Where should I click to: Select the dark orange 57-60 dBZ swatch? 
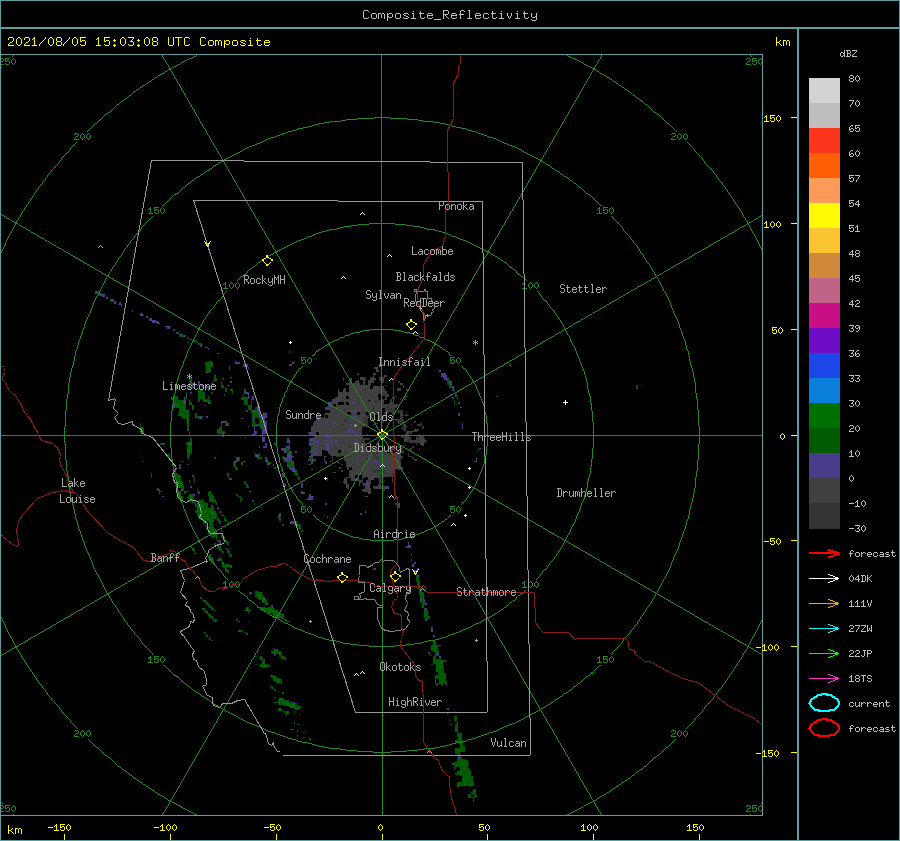click(x=824, y=166)
